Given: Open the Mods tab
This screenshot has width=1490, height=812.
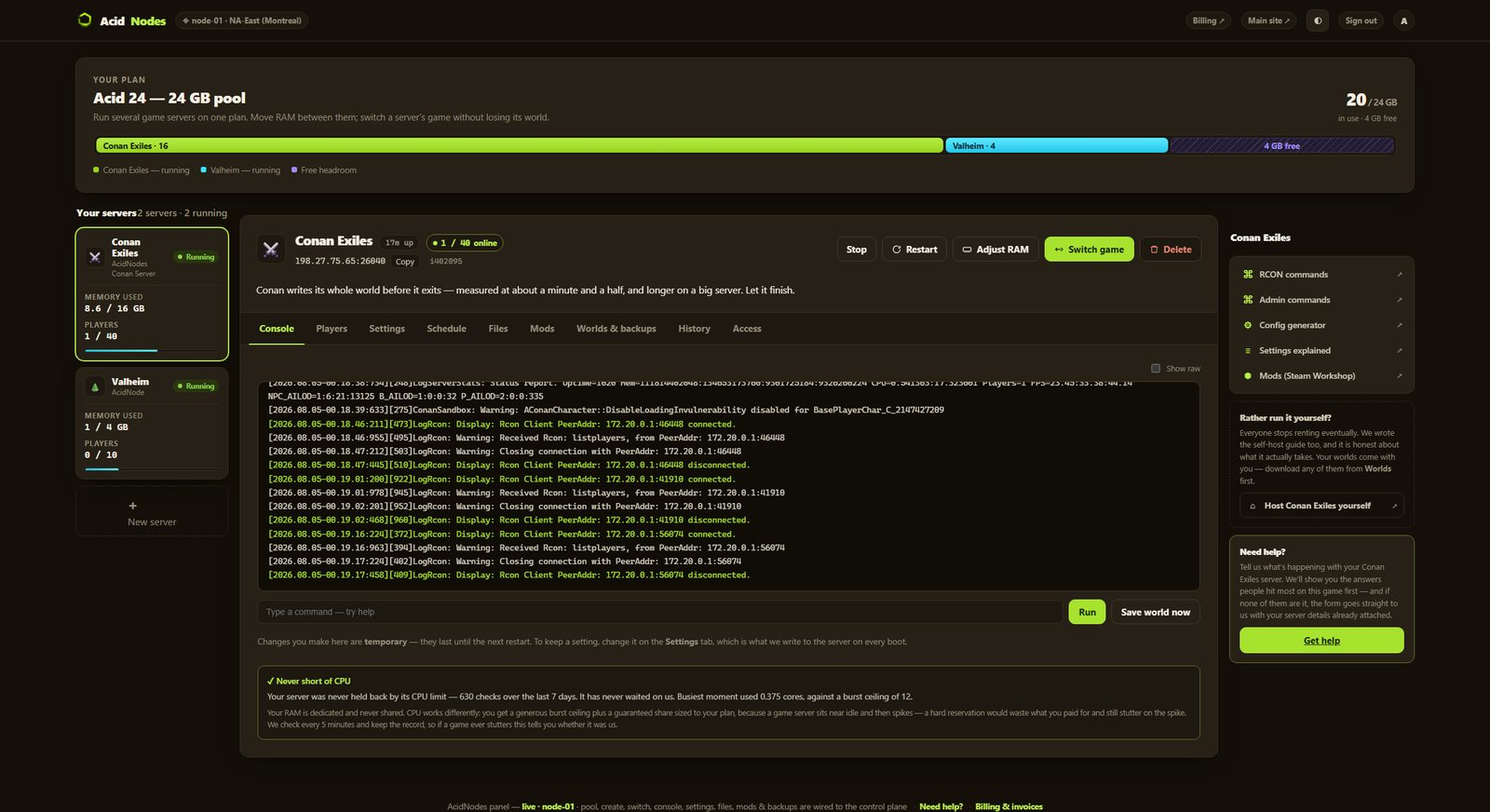Looking at the screenshot, I should (542, 329).
